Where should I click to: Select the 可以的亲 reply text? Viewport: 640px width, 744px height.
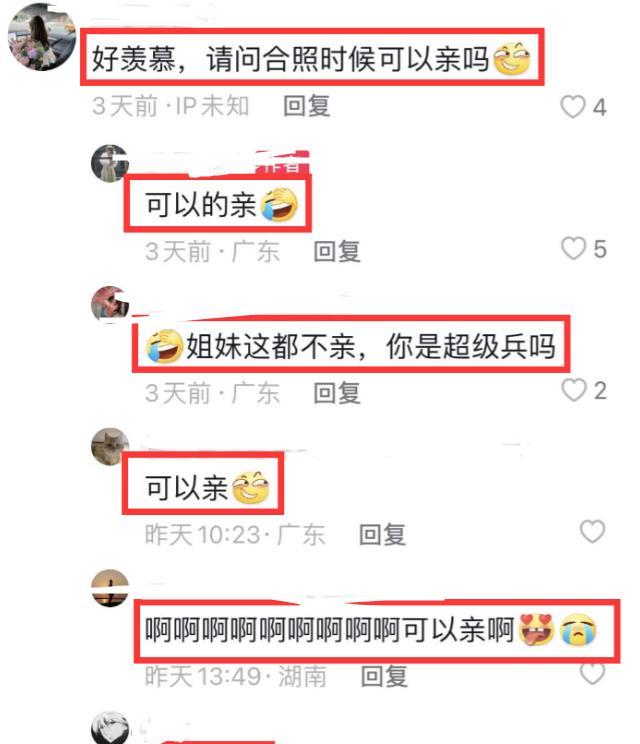[x=201, y=205]
